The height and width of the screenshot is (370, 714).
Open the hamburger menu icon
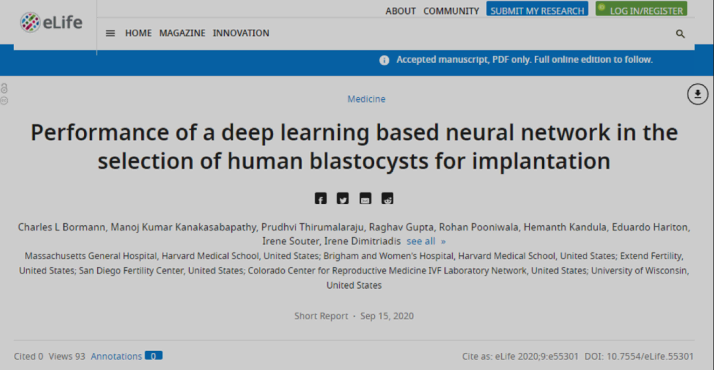(x=110, y=33)
